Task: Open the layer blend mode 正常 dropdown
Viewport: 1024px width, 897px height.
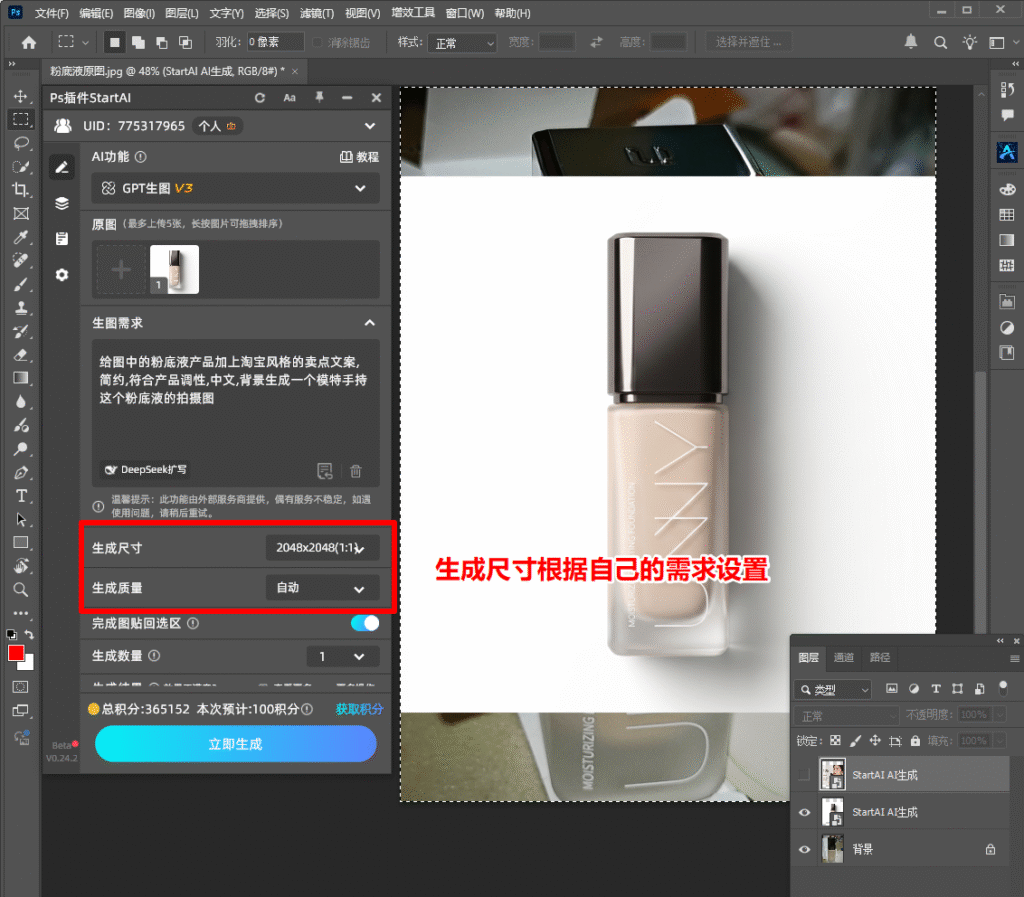Action: pyautogui.click(x=847, y=716)
